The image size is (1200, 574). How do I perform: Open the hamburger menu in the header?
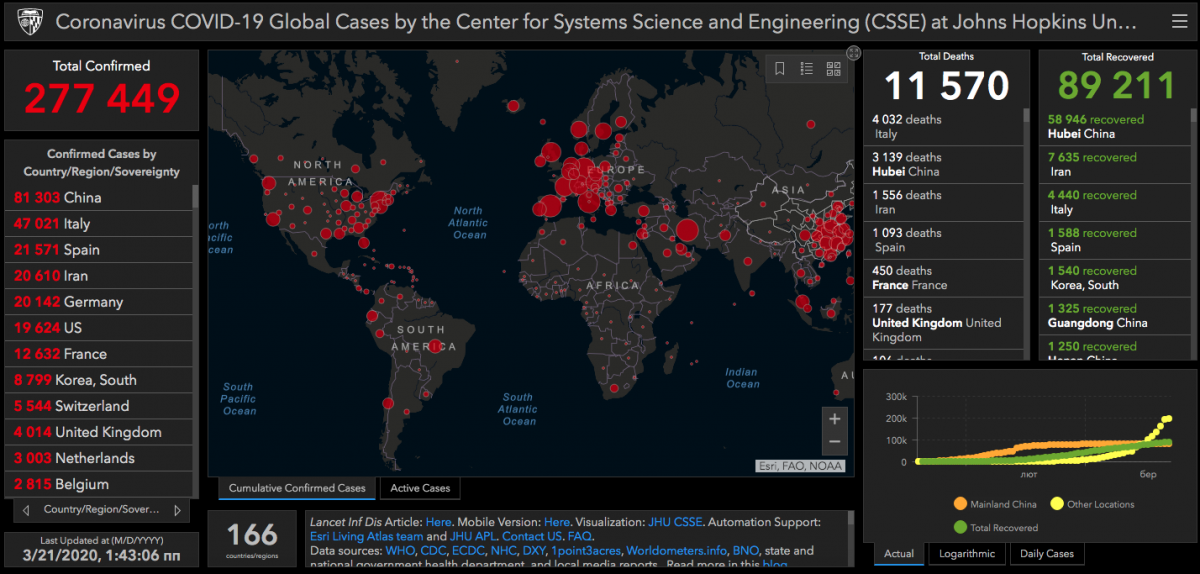coord(1178,21)
